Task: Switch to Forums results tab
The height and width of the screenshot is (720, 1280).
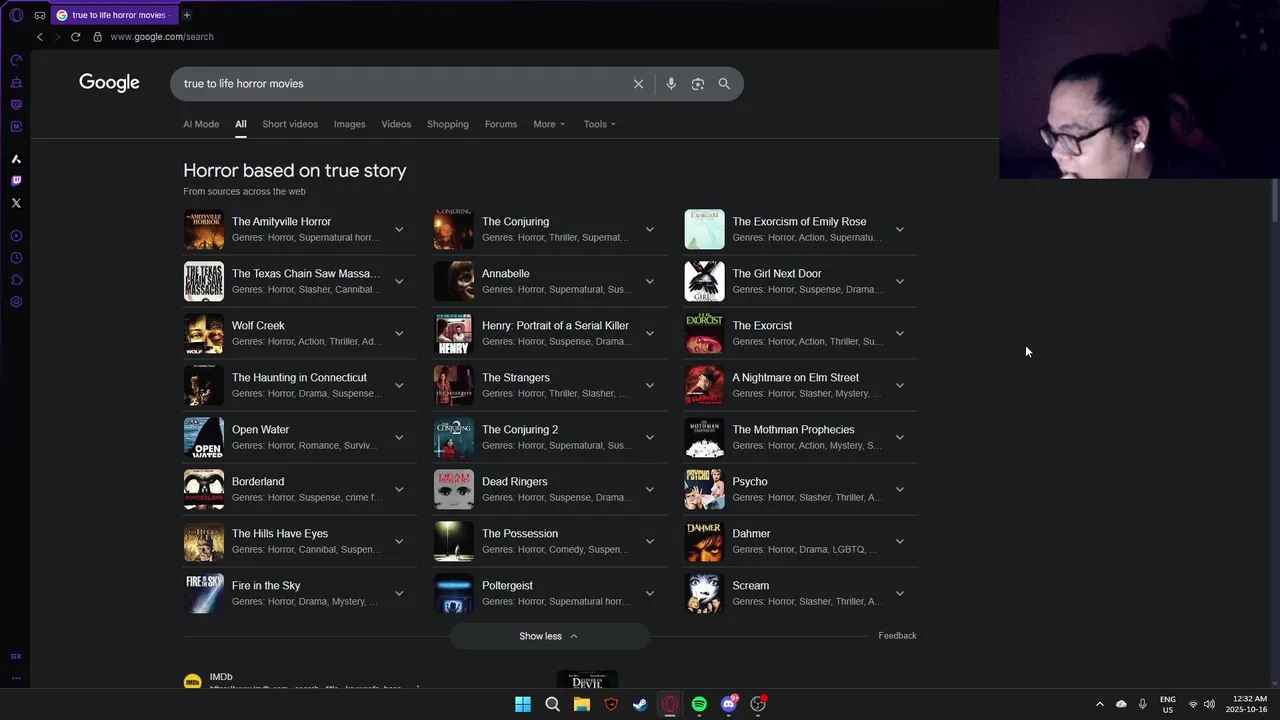Action: point(501,124)
